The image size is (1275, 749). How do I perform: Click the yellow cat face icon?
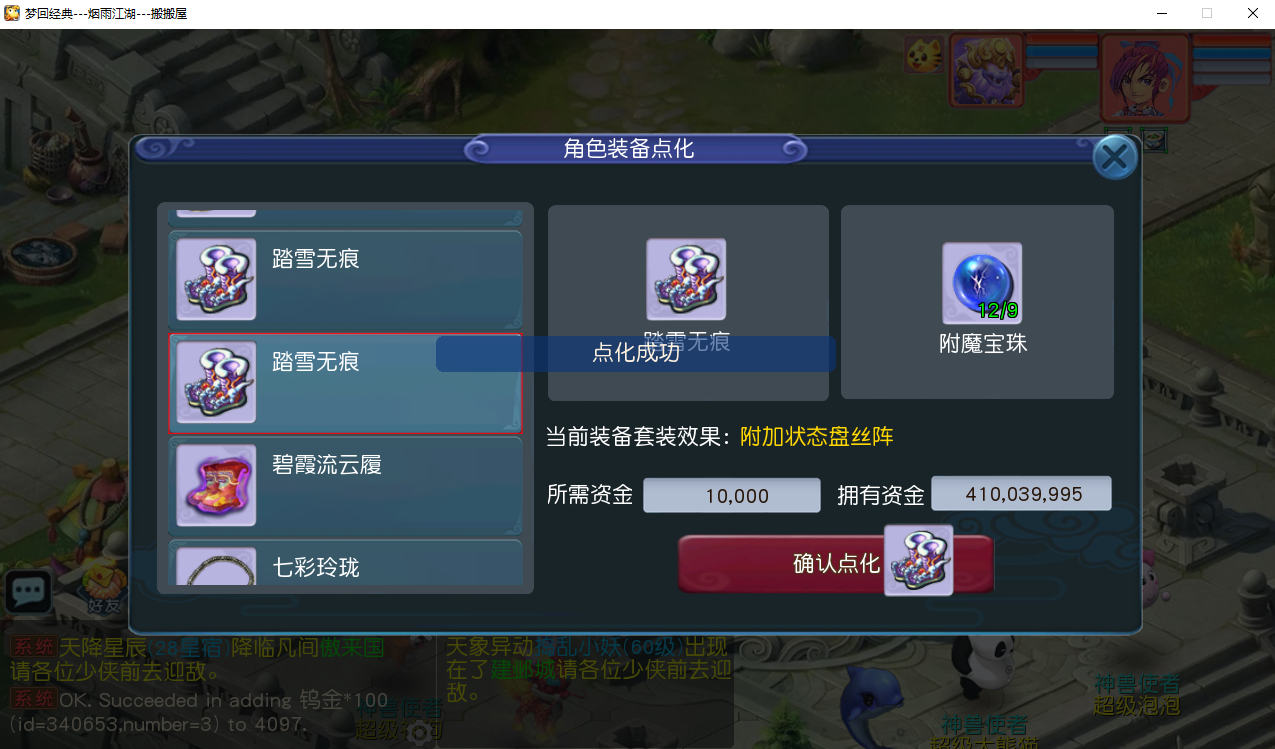(x=924, y=54)
